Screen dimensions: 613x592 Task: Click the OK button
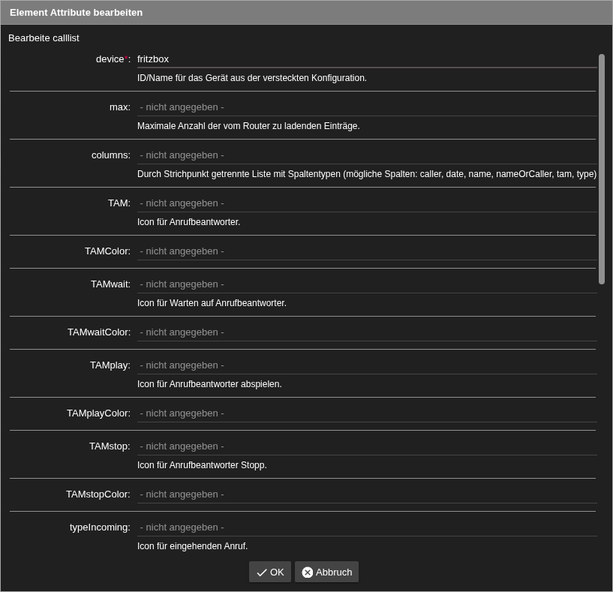pyautogui.click(x=270, y=572)
